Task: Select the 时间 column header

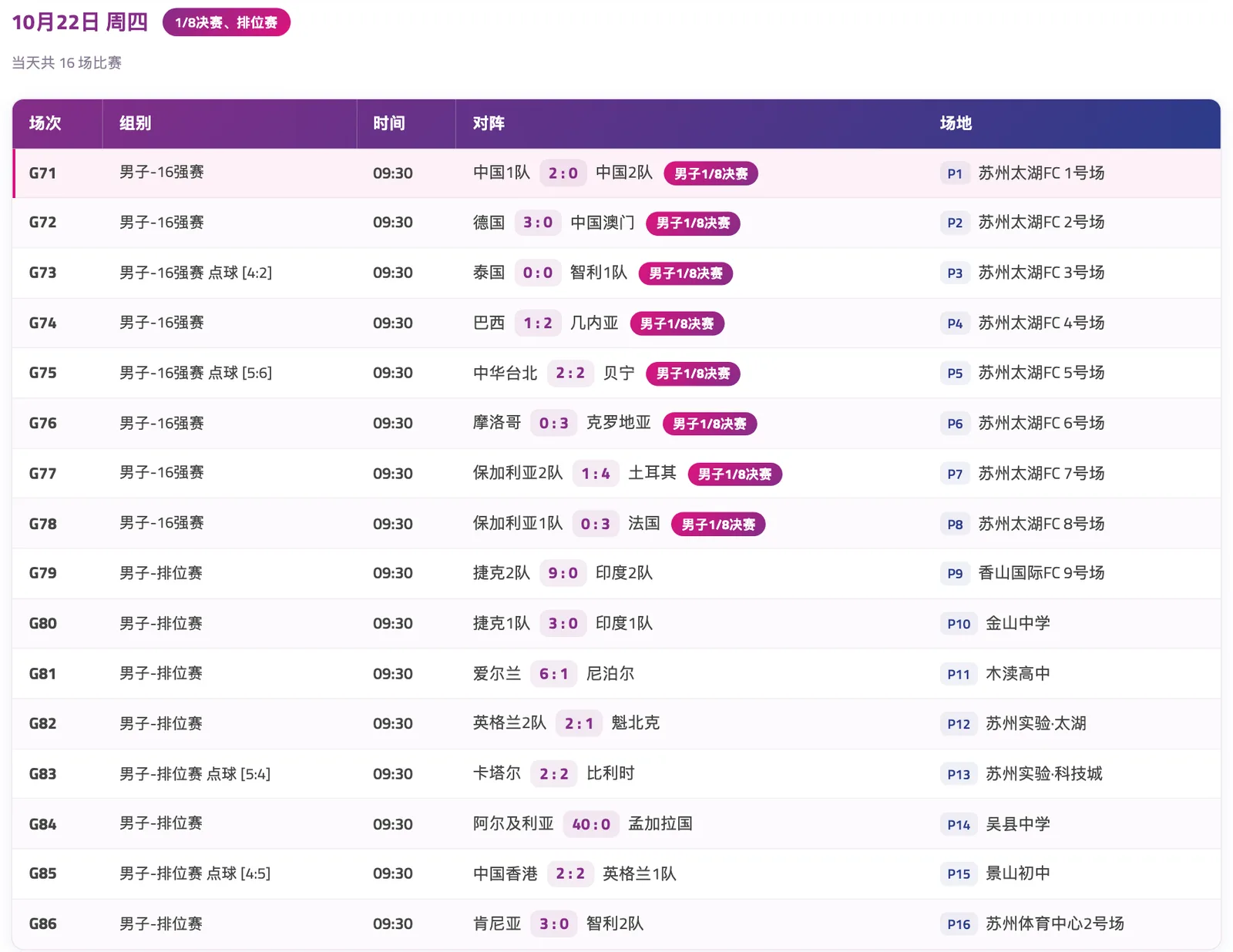Action: click(389, 123)
